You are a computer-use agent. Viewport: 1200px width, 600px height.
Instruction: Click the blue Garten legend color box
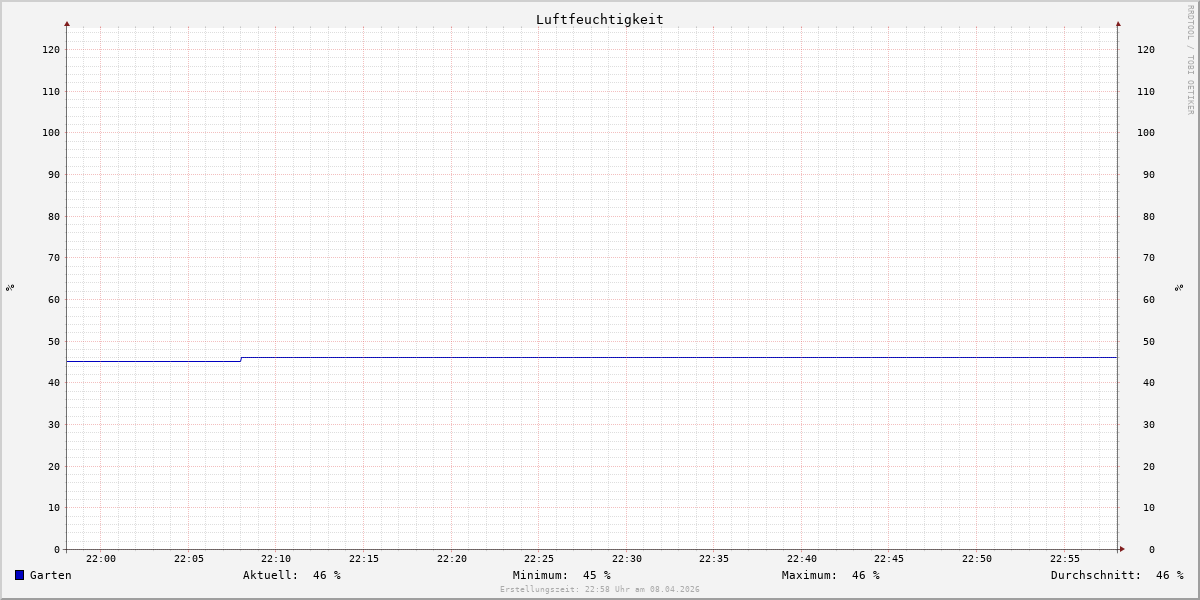click(19, 575)
